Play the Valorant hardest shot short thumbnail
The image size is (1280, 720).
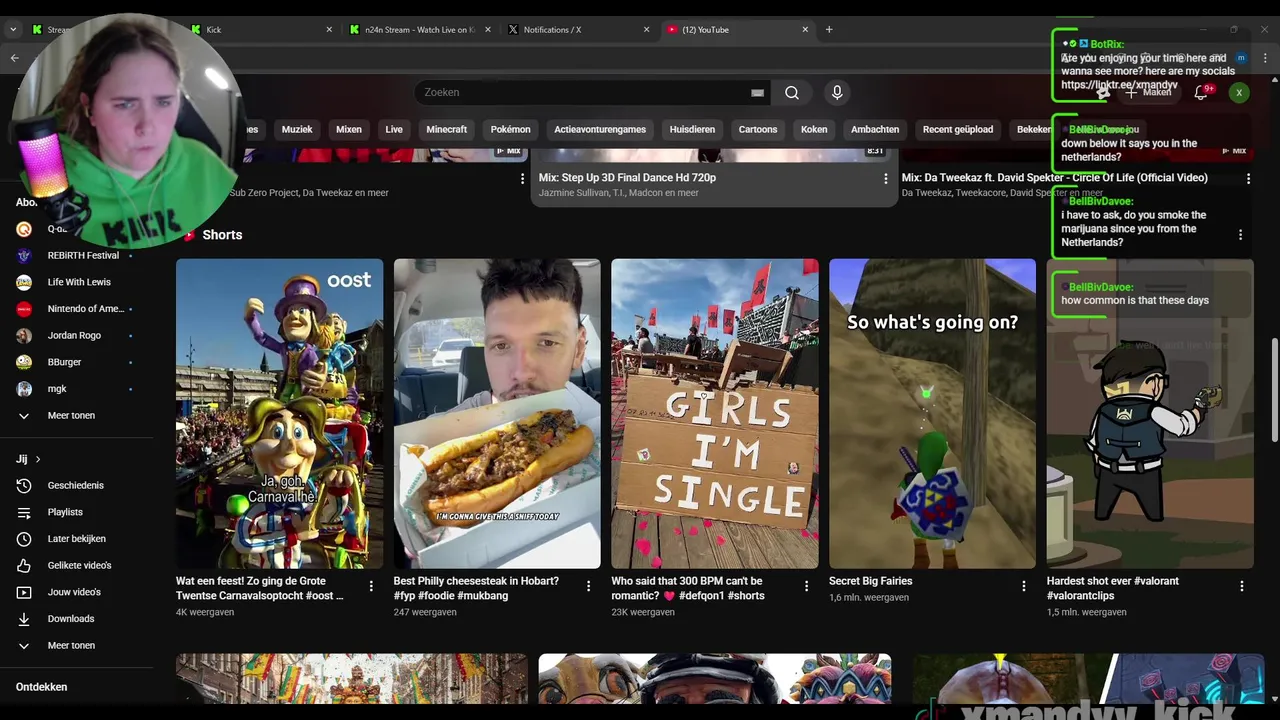[1150, 414]
